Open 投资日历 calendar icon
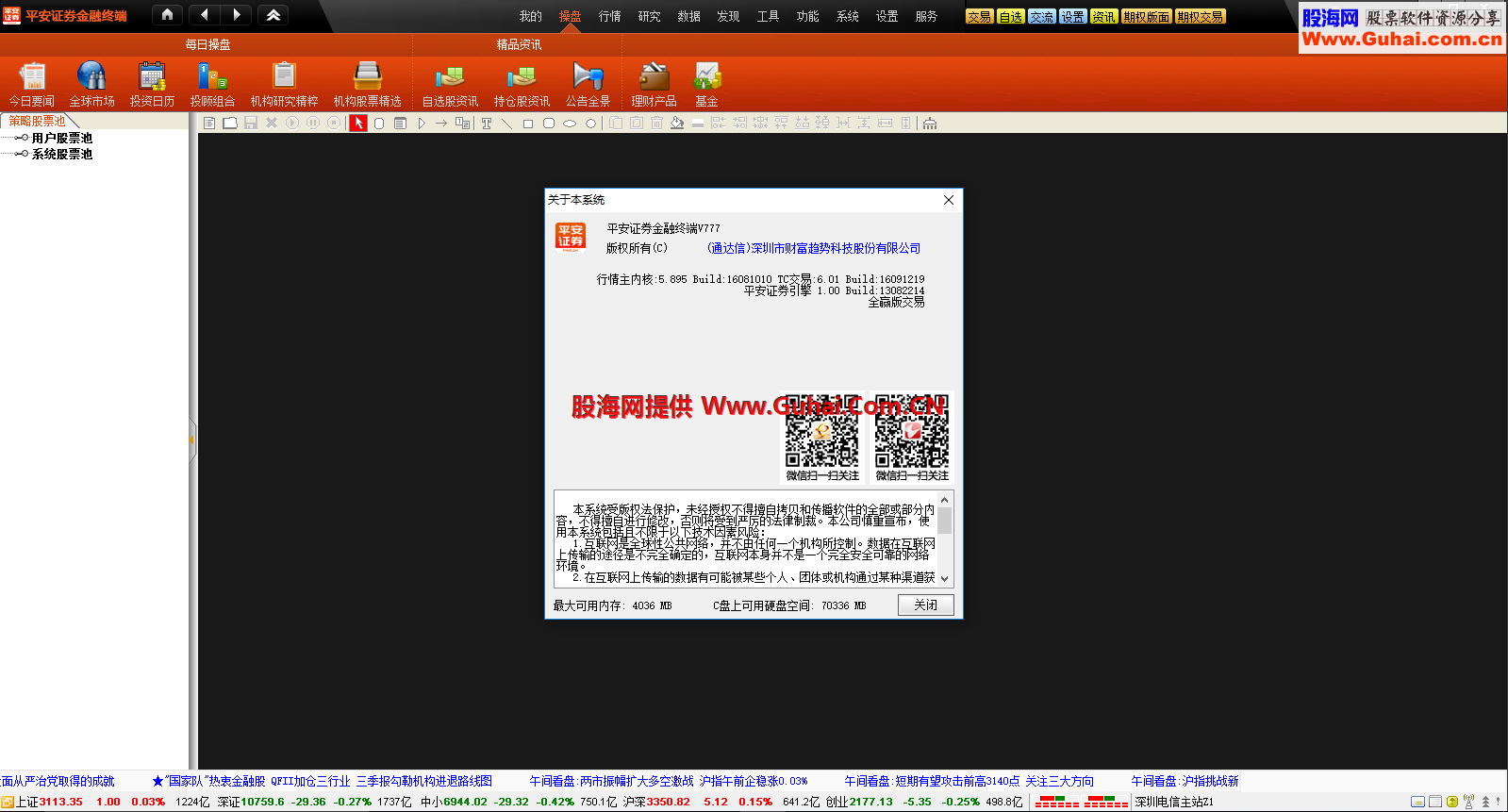 click(x=152, y=84)
